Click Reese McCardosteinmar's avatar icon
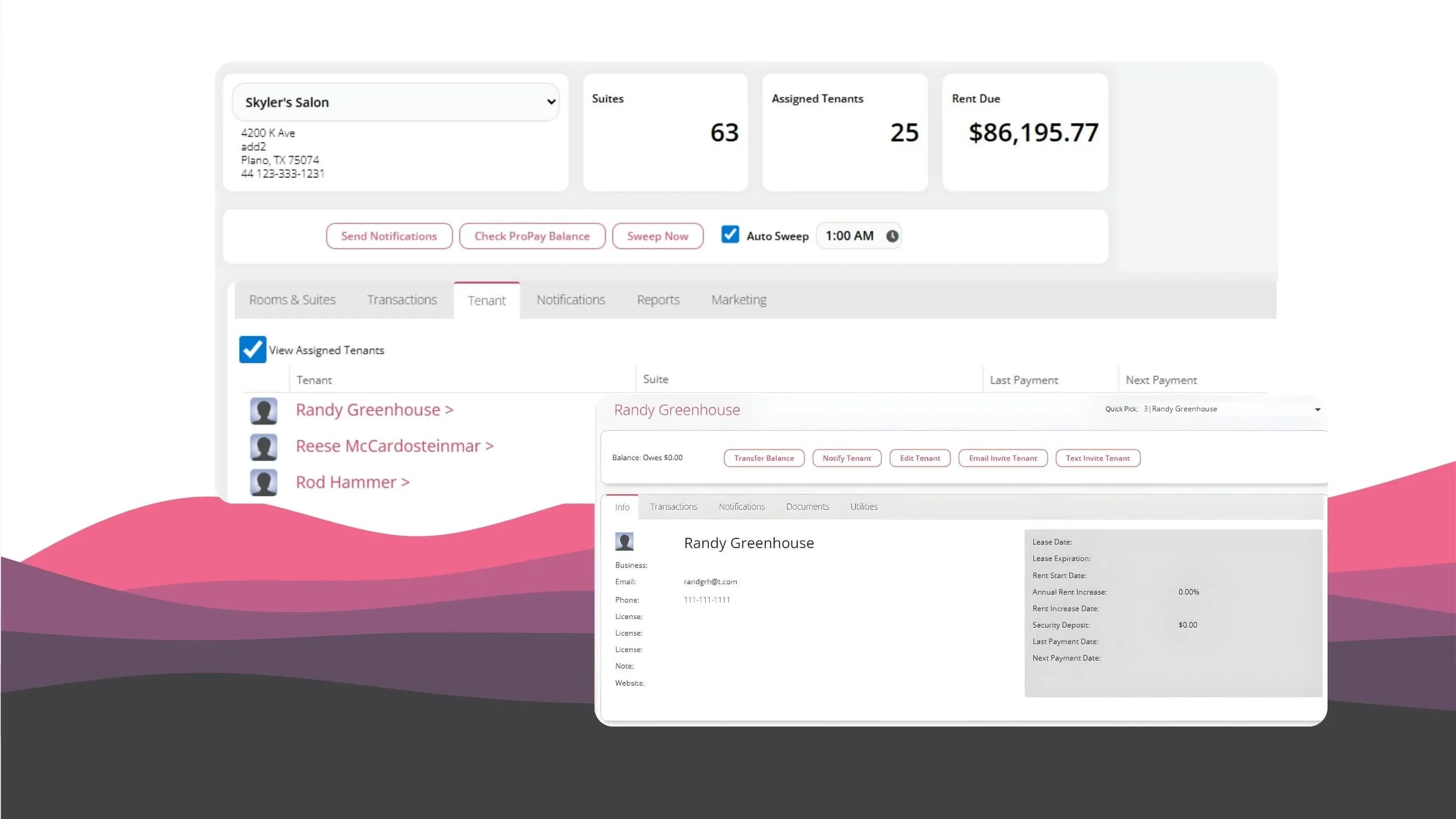 click(263, 447)
